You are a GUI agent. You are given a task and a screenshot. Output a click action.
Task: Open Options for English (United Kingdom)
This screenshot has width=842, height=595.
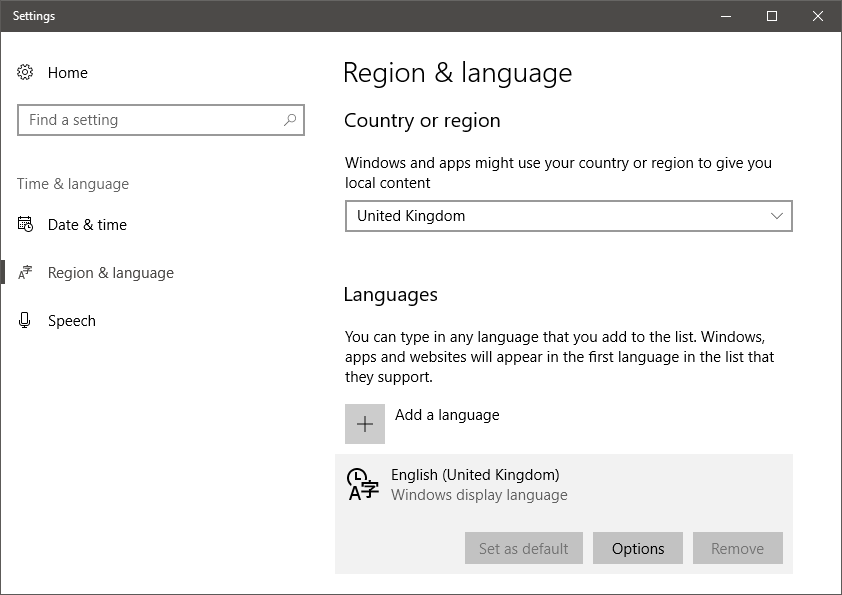click(x=638, y=548)
